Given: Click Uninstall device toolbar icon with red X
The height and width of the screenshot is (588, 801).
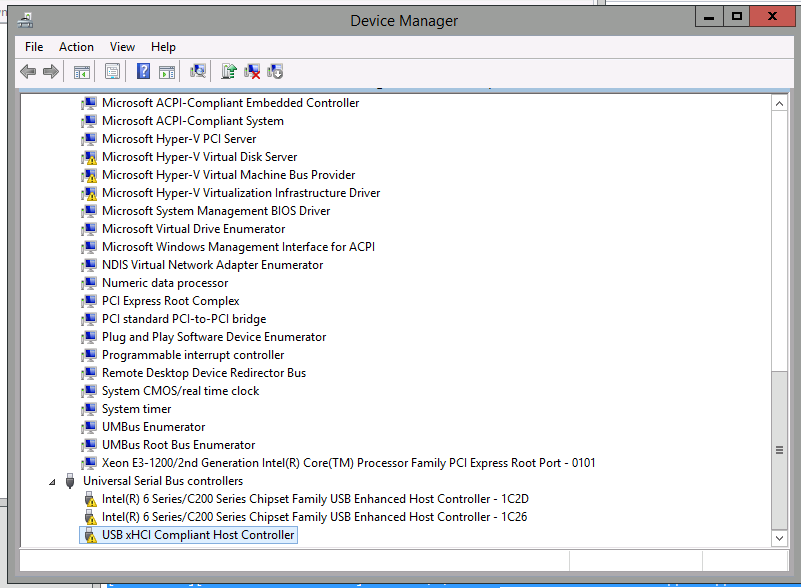Looking at the screenshot, I should coord(252,72).
